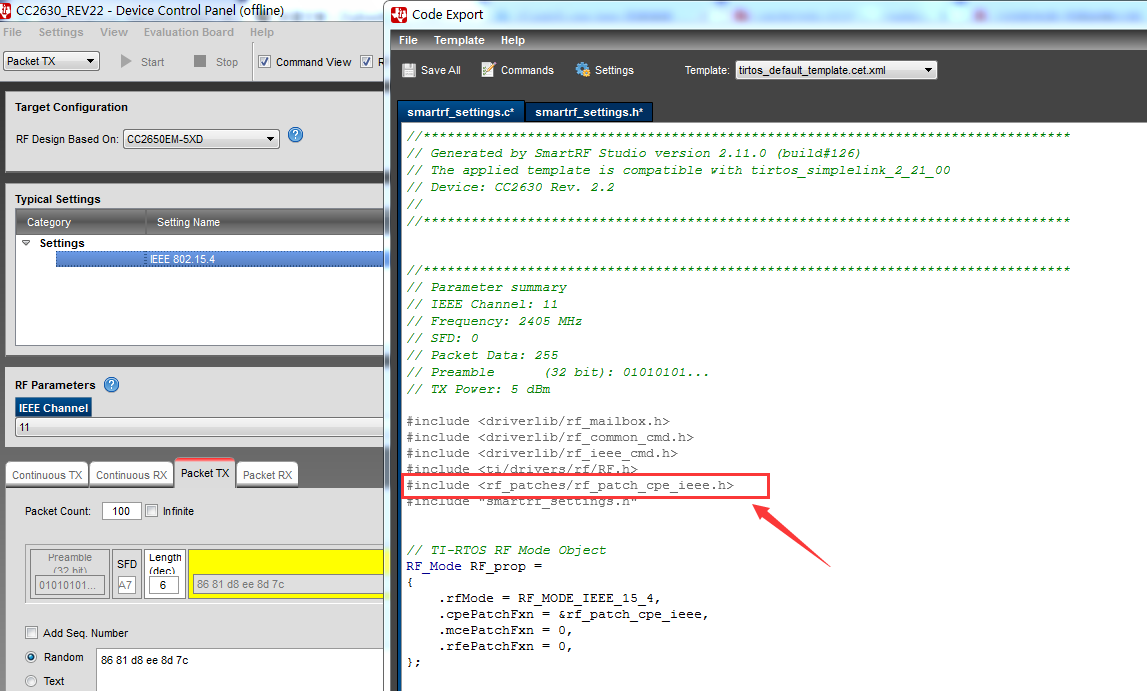Open the Template dropdown tirtos_default_template.cet.xml
This screenshot has height=691, width=1147.
pyautogui.click(x=836, y=70)
